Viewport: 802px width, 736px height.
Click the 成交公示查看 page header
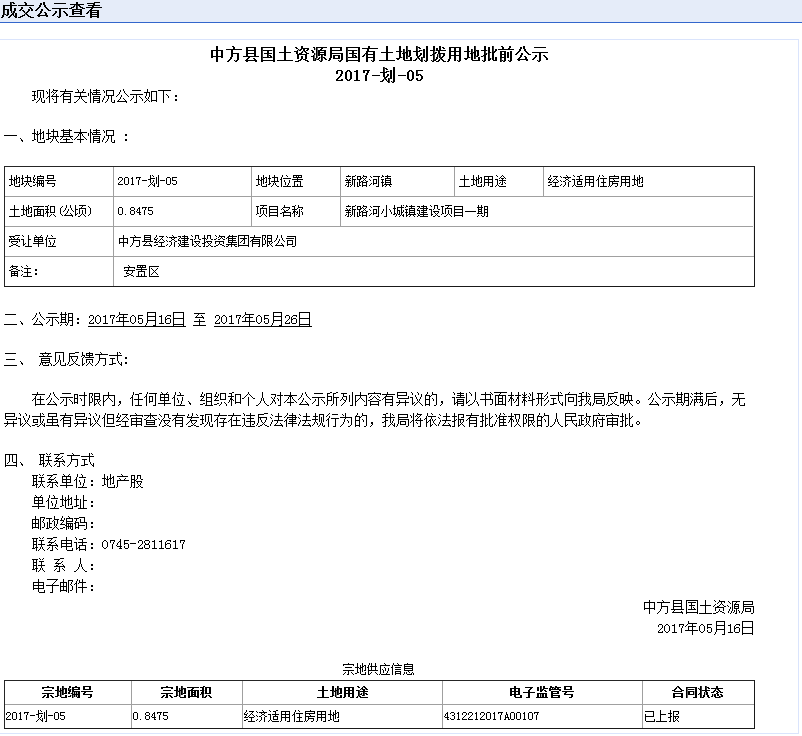(50, 11)
